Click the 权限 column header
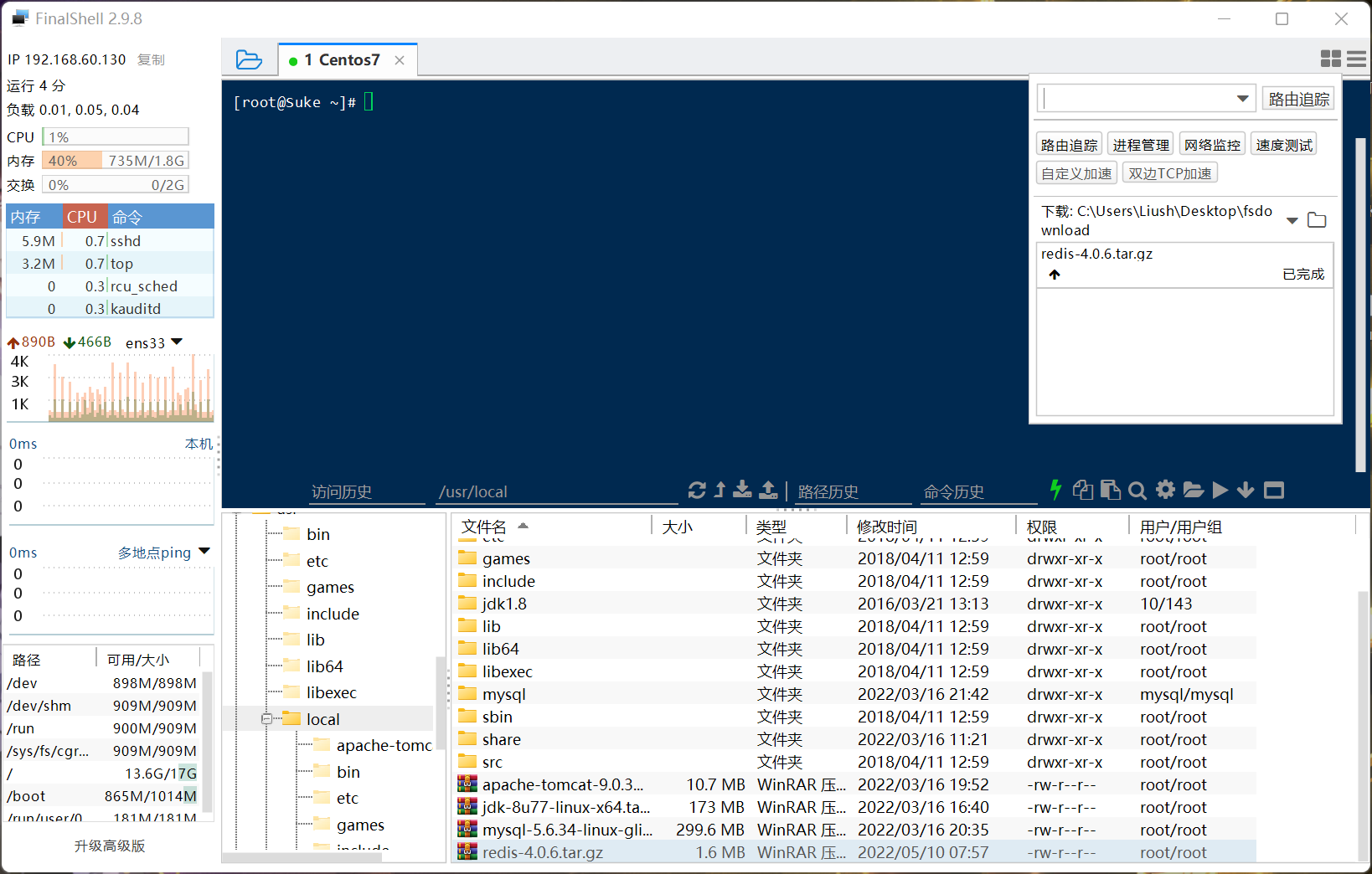The image size is (1372, 874). (1073, 527)
